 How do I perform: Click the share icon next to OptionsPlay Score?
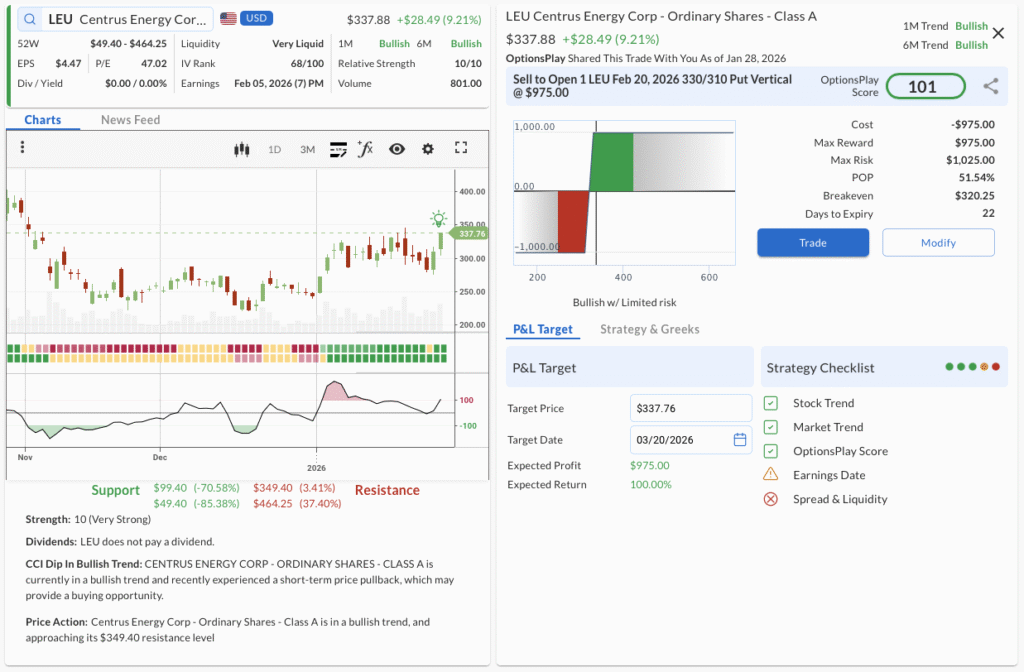click(x=990, y=87)
